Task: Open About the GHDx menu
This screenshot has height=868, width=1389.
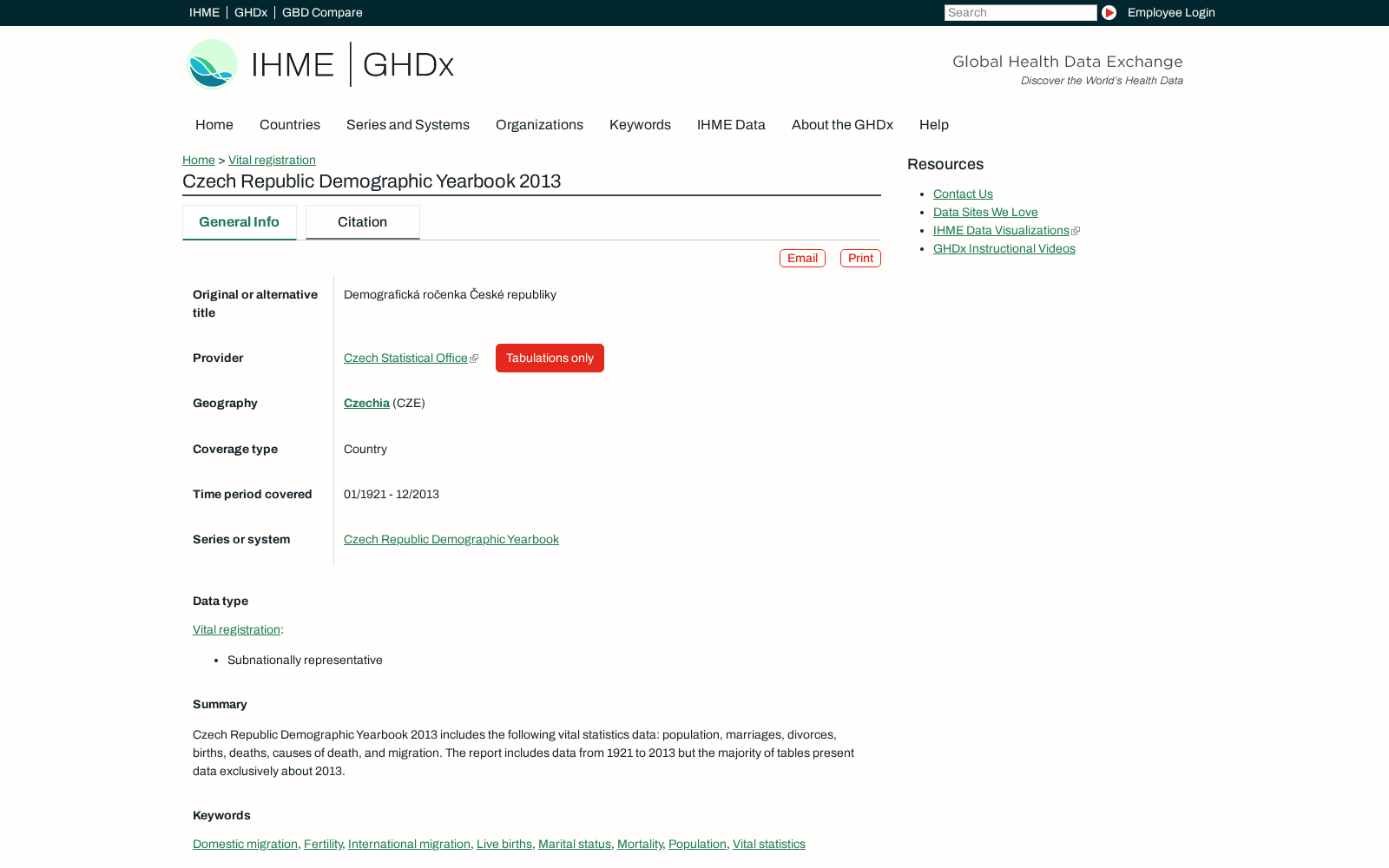Action: point(842,125)
